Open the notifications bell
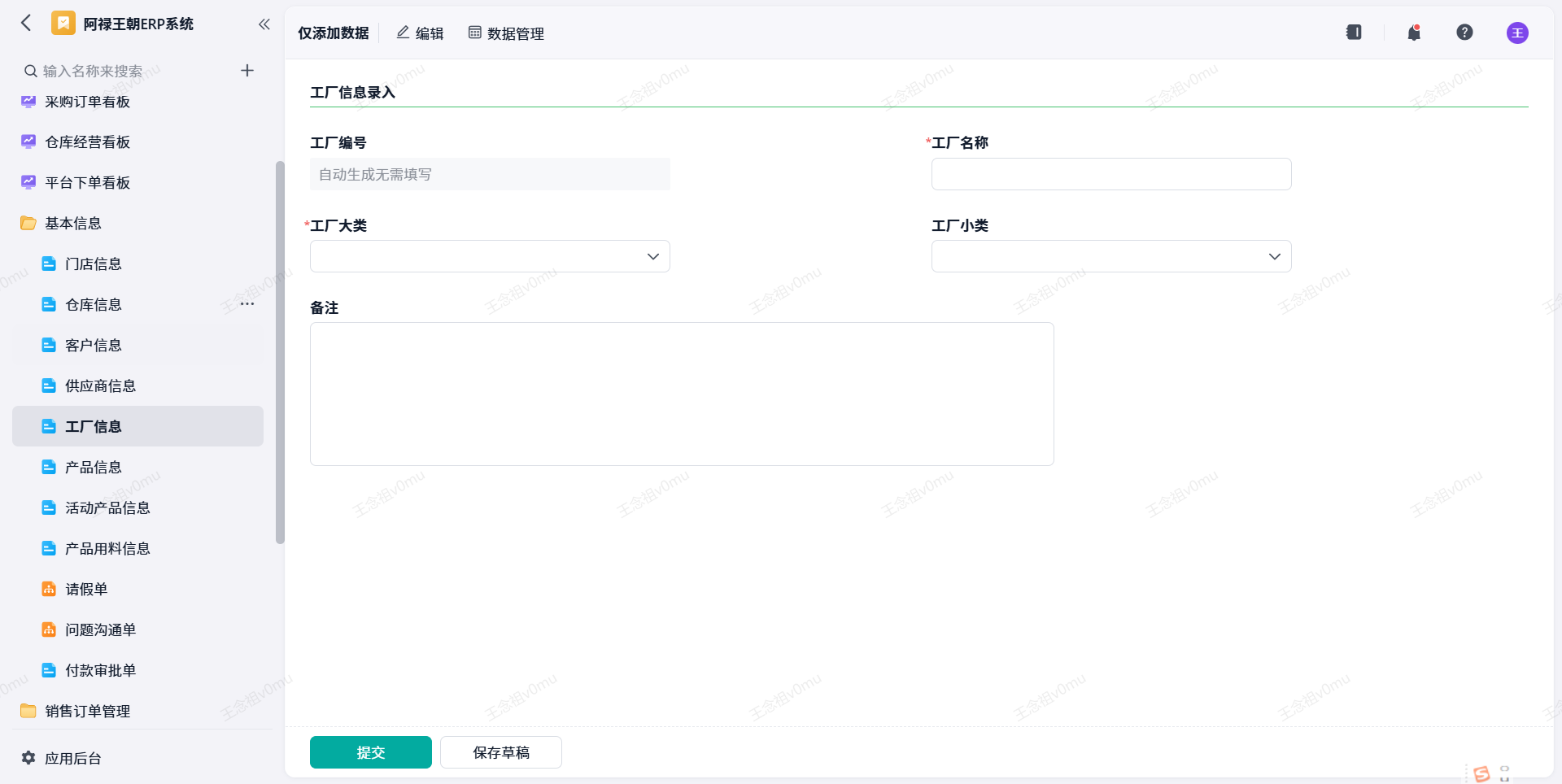 [x=1414, y=33]
